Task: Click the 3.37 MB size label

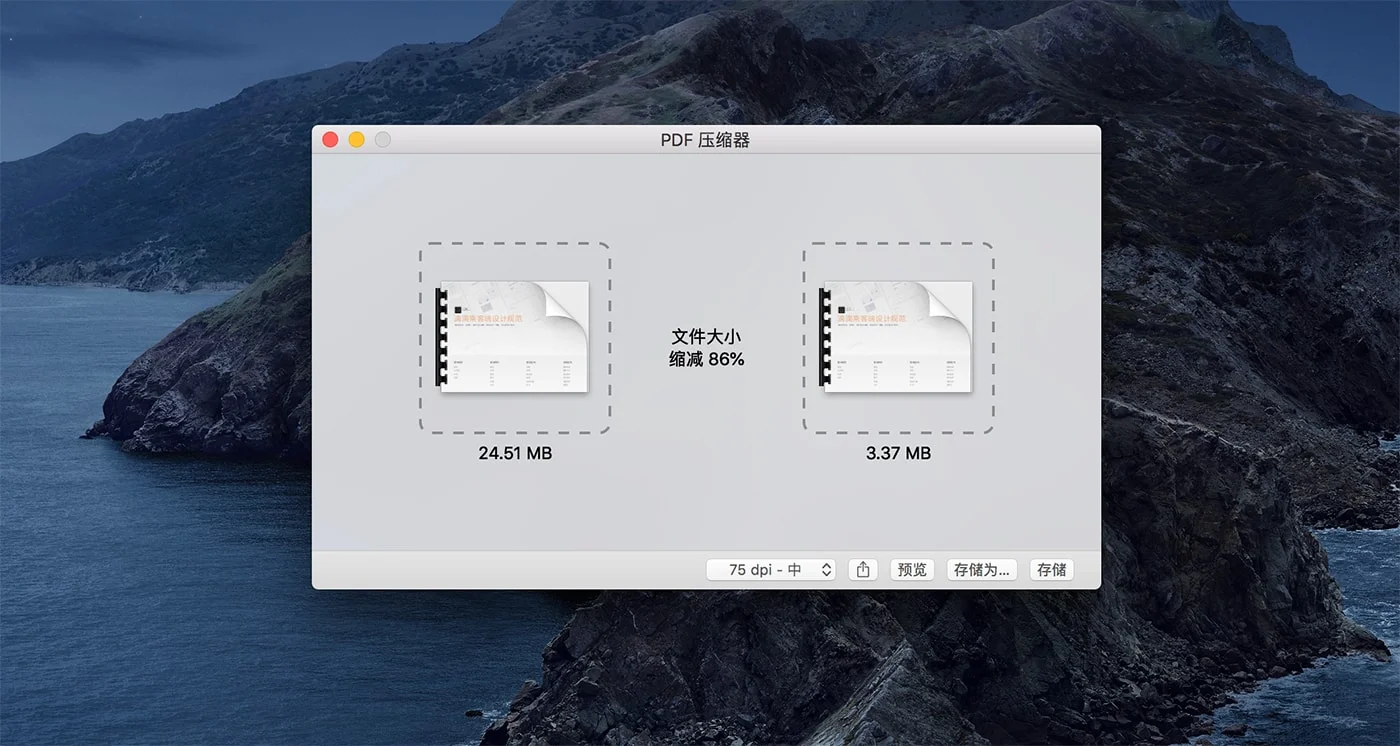Action: click(897, 453)
